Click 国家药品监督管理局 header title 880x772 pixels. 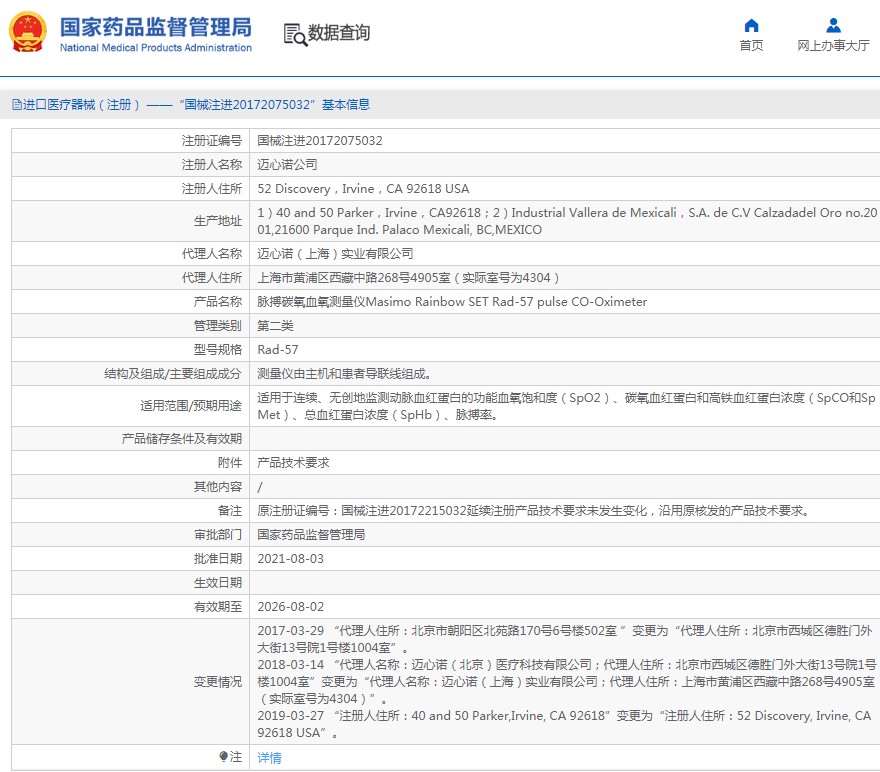coord(155,27)
